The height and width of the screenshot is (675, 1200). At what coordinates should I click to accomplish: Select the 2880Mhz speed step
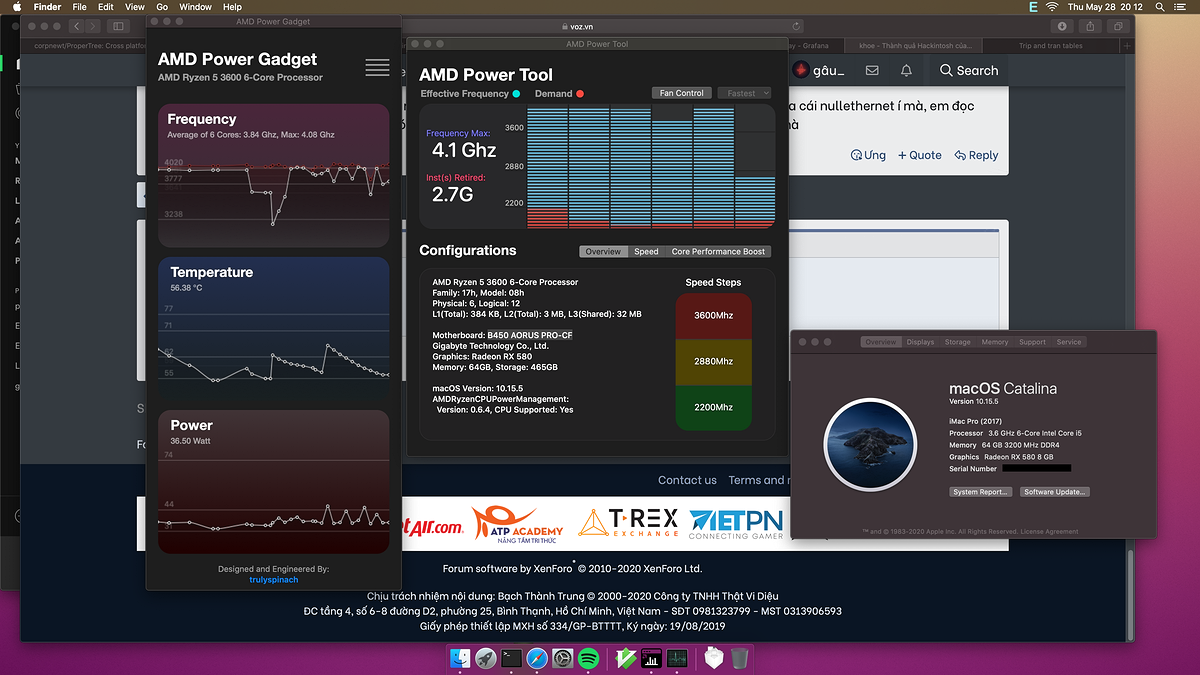coord(713,361)
